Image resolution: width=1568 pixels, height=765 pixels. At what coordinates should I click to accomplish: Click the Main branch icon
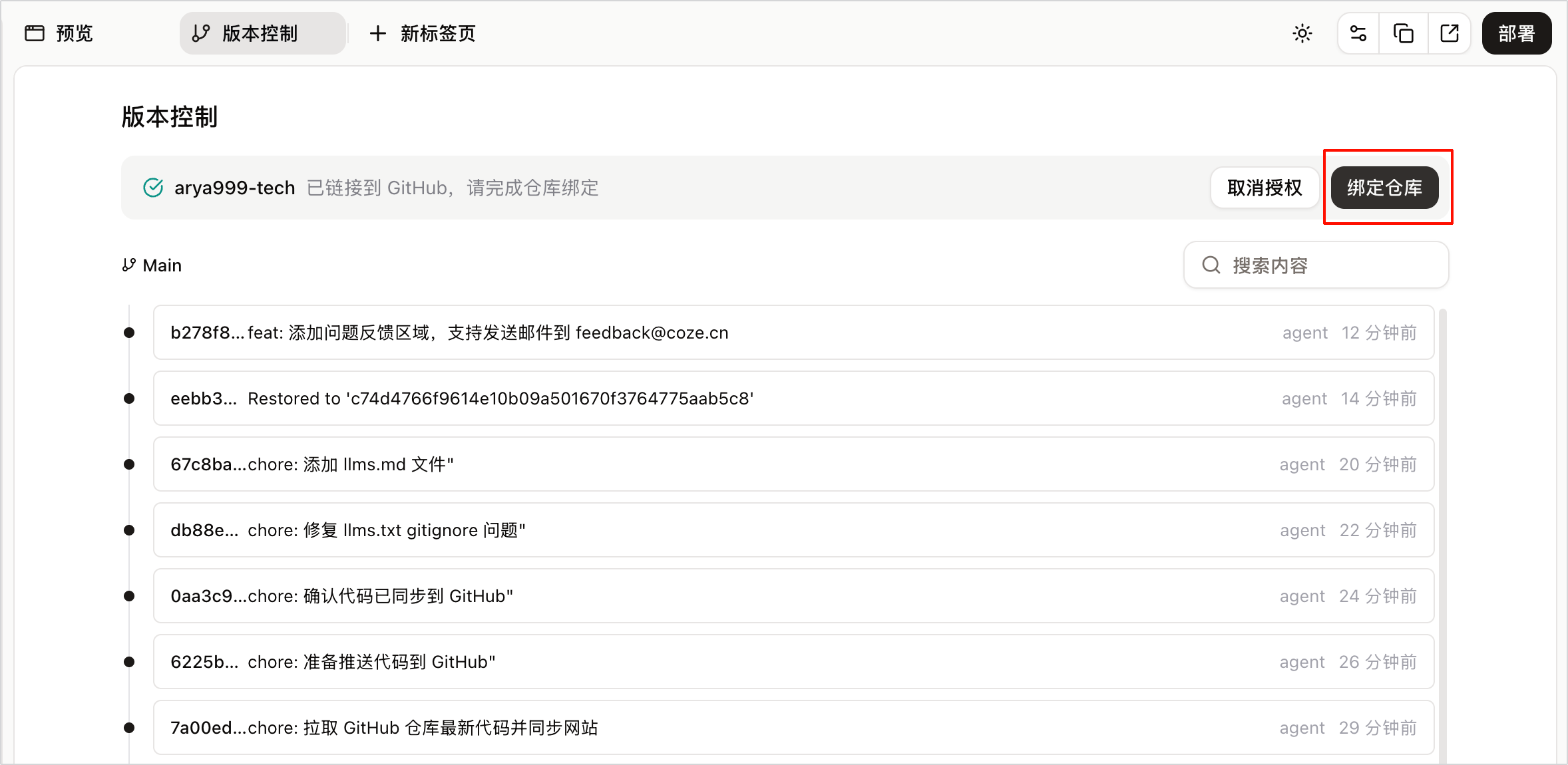pyautogui.click(x=128, y=265)
